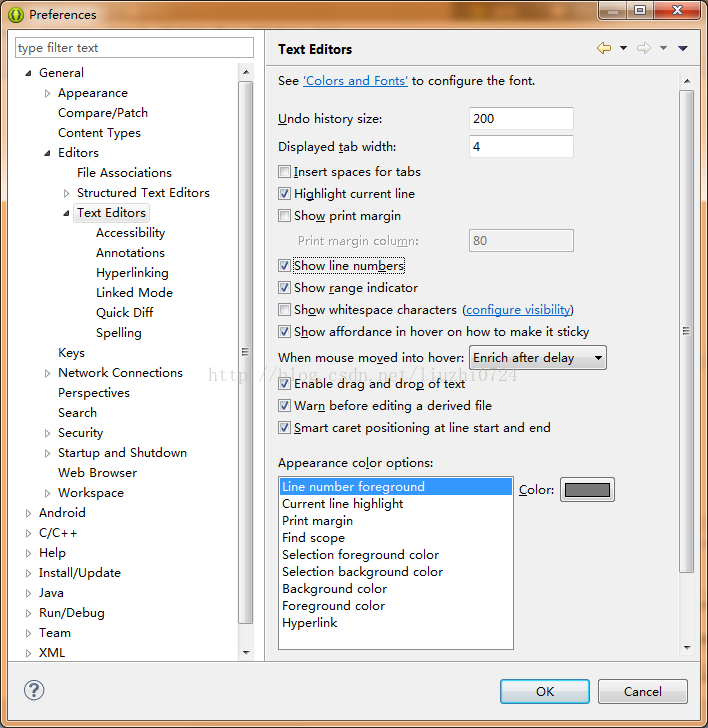Open Web Browser preferences page
The height and width of the screenshot is (728, 708).
97,473
